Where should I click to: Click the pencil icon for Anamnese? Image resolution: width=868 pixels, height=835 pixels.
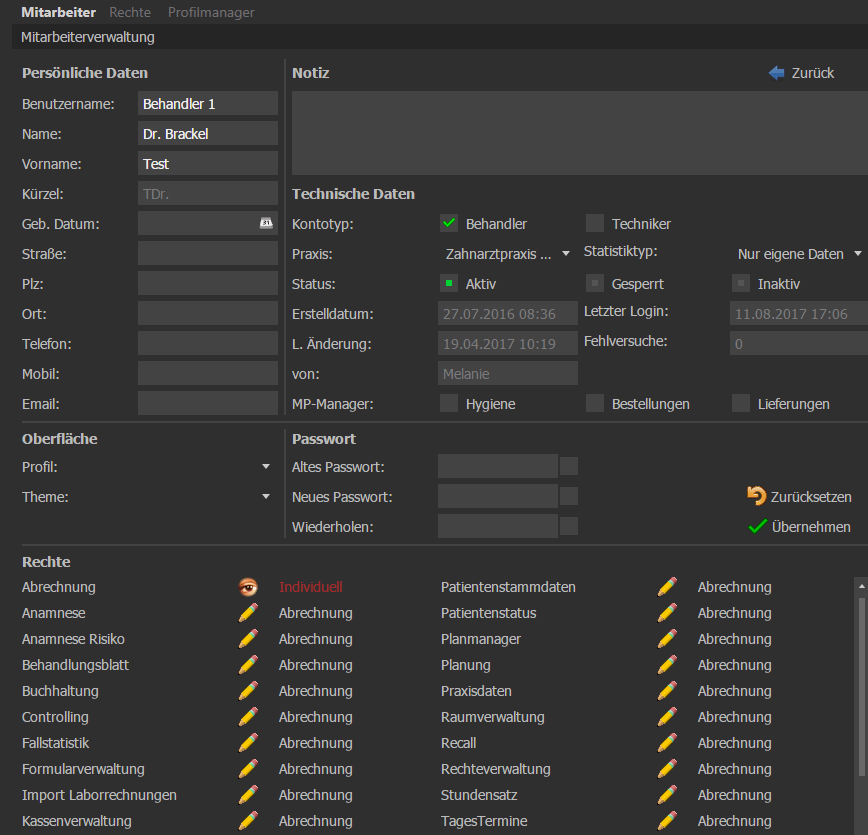click(x=248, y=613)
